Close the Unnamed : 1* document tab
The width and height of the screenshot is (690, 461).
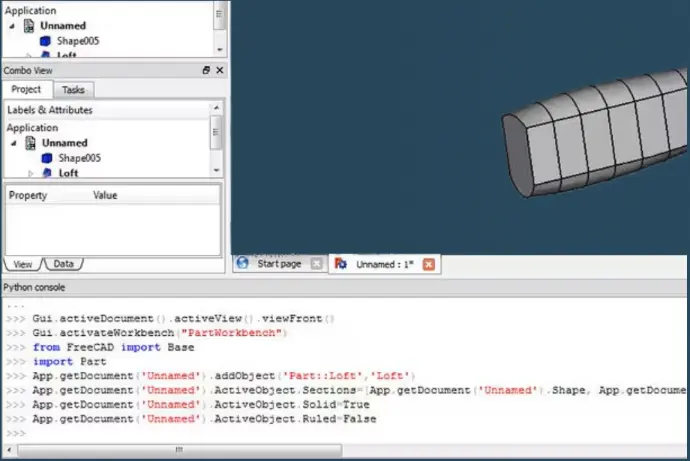point(429,264)
